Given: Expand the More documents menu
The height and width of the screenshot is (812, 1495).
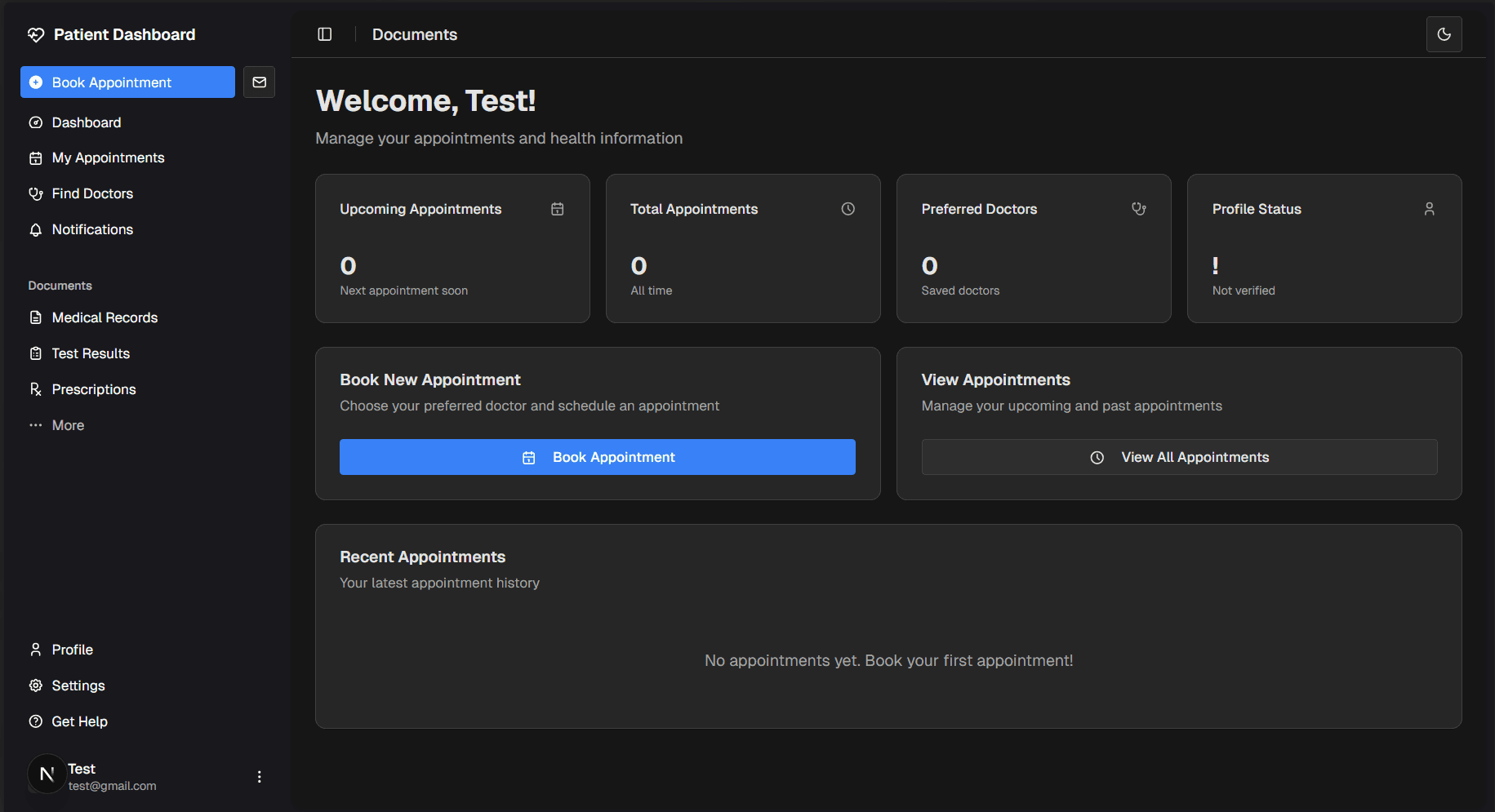Looking at the screenshot, I should pos(68,425).
